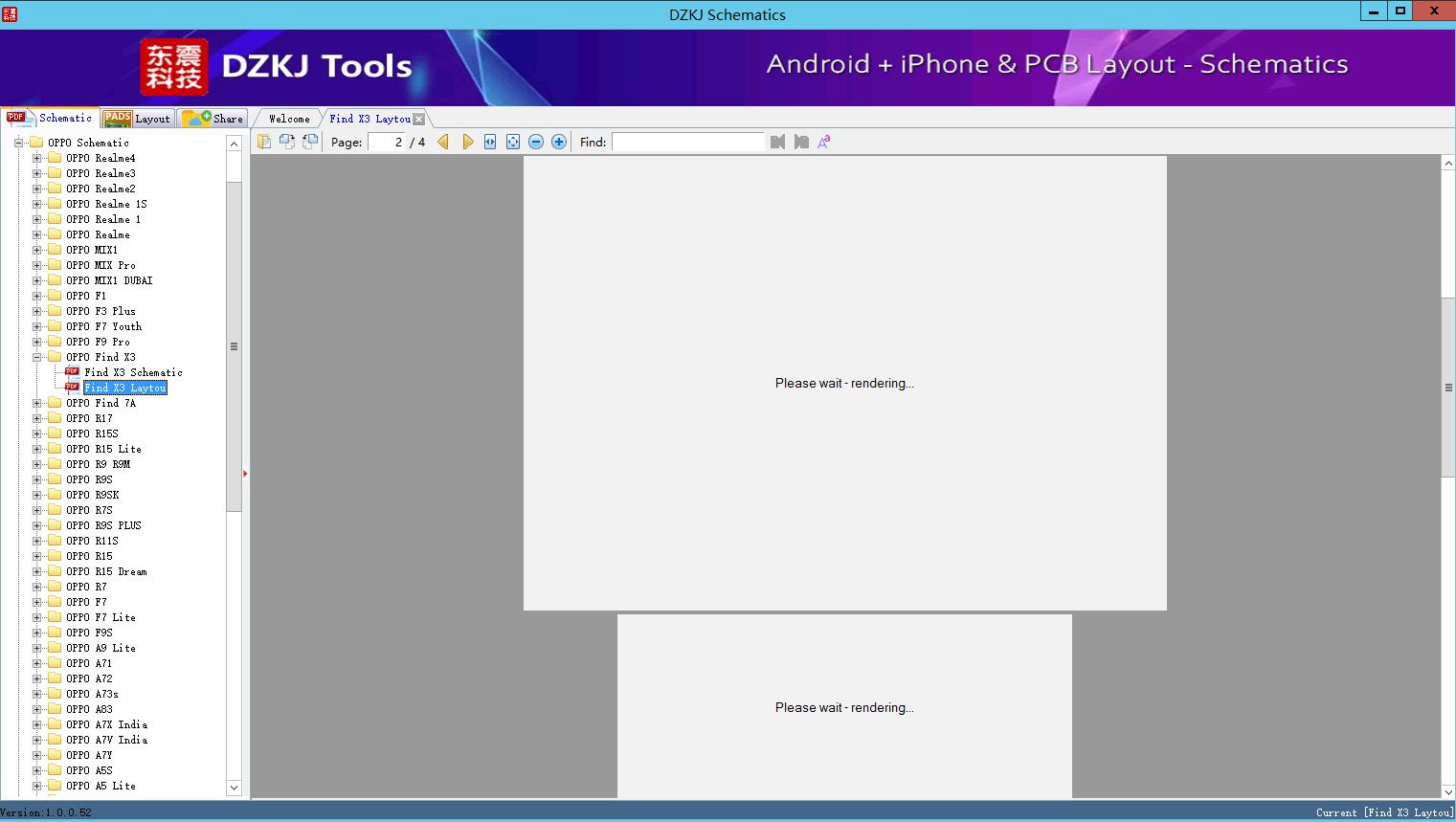Close the Find X3 Laytou tab

[x=418, y=119]
